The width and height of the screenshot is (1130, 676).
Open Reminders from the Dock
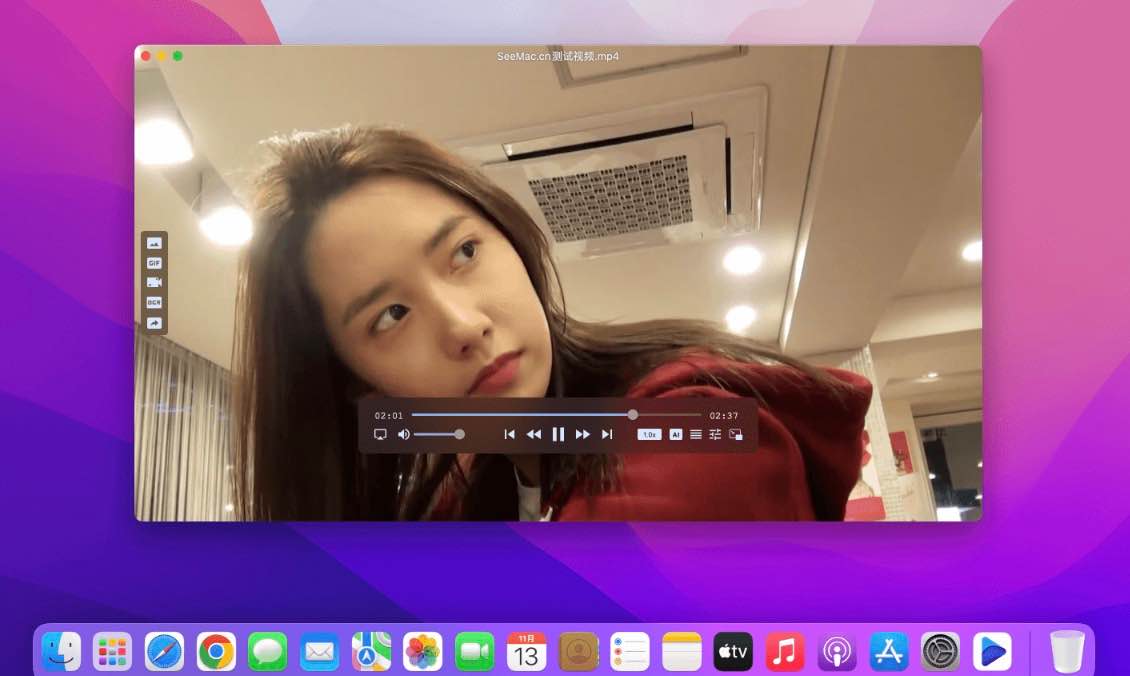coord(629,651)
